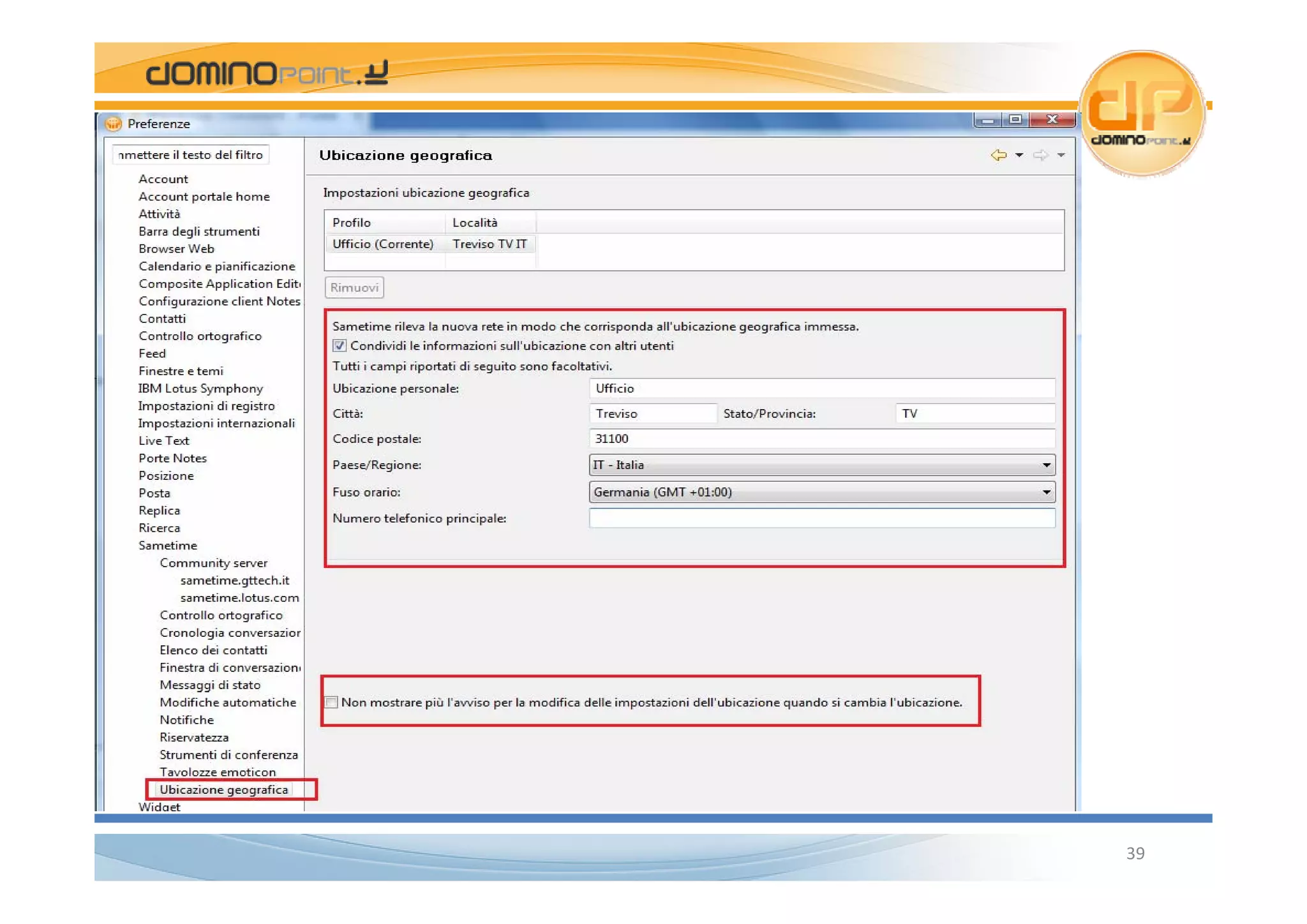Viewport: 1307px width, 924px height.
Task: Open the Paese/Regione dropdown
Action: pyautogui.click(x=1046, y=465)
